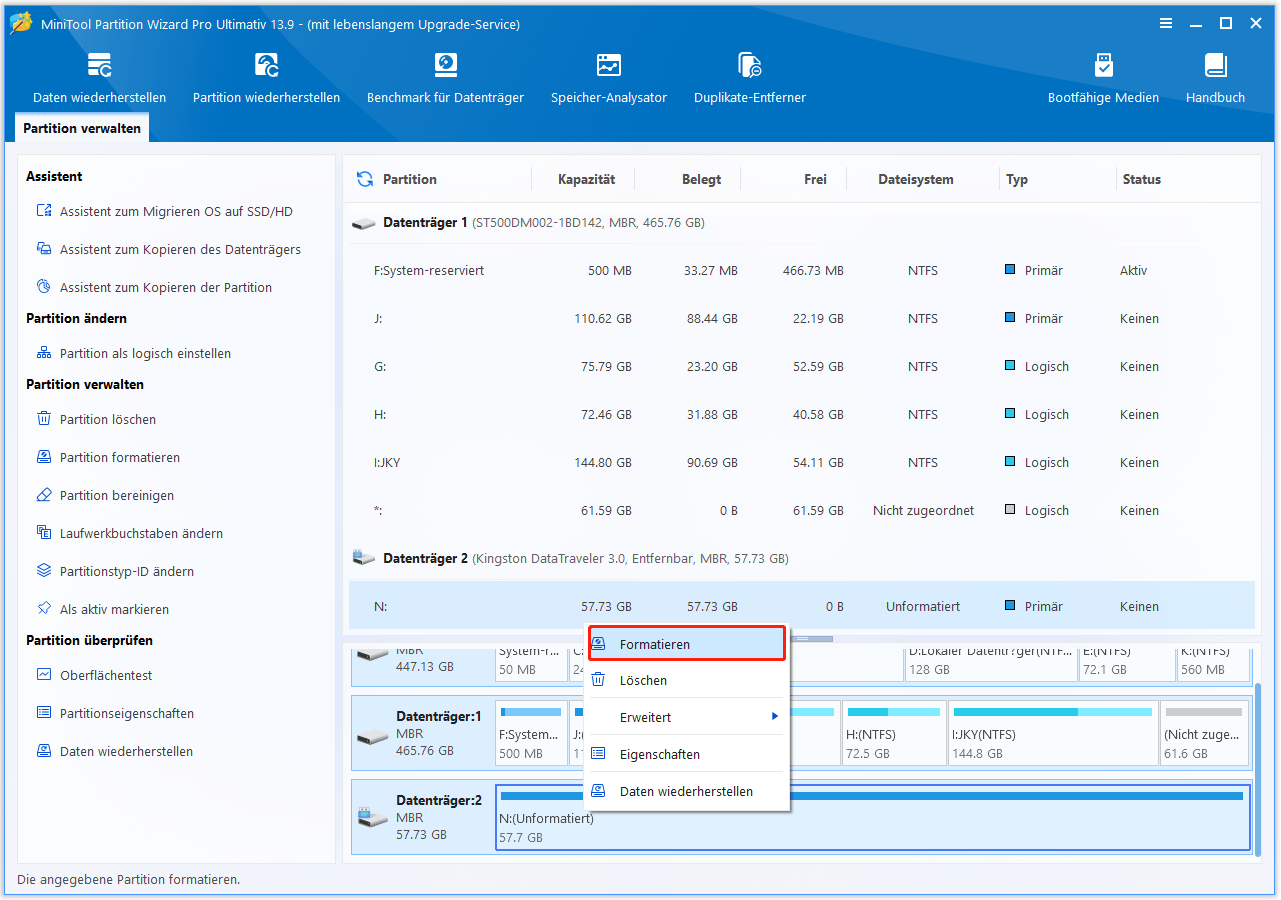
Task: Select F:System-reserviert partition row
Action: coord(802,271)
